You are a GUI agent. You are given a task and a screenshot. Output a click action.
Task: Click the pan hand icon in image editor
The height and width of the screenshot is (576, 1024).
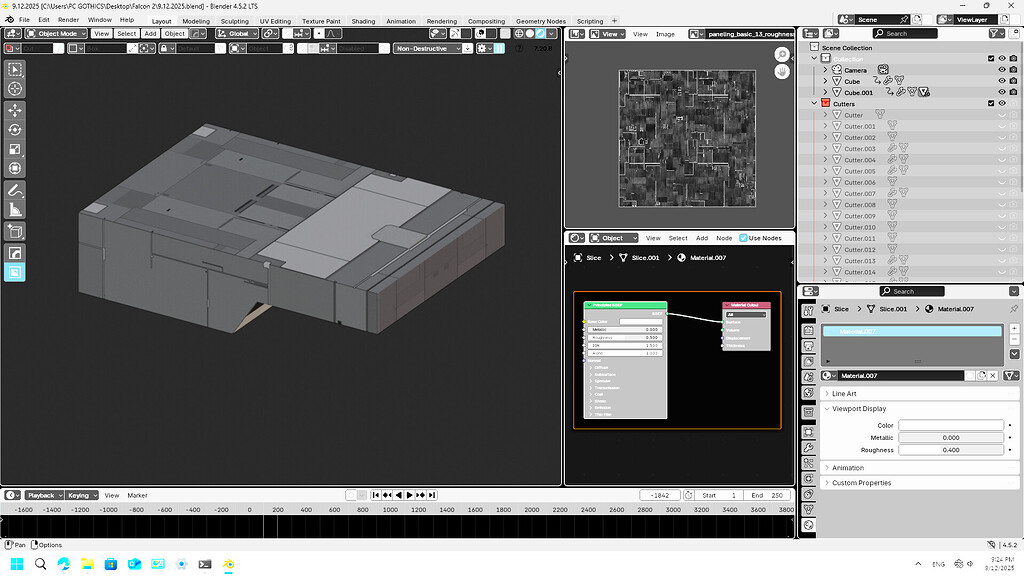tap(782, 72)
